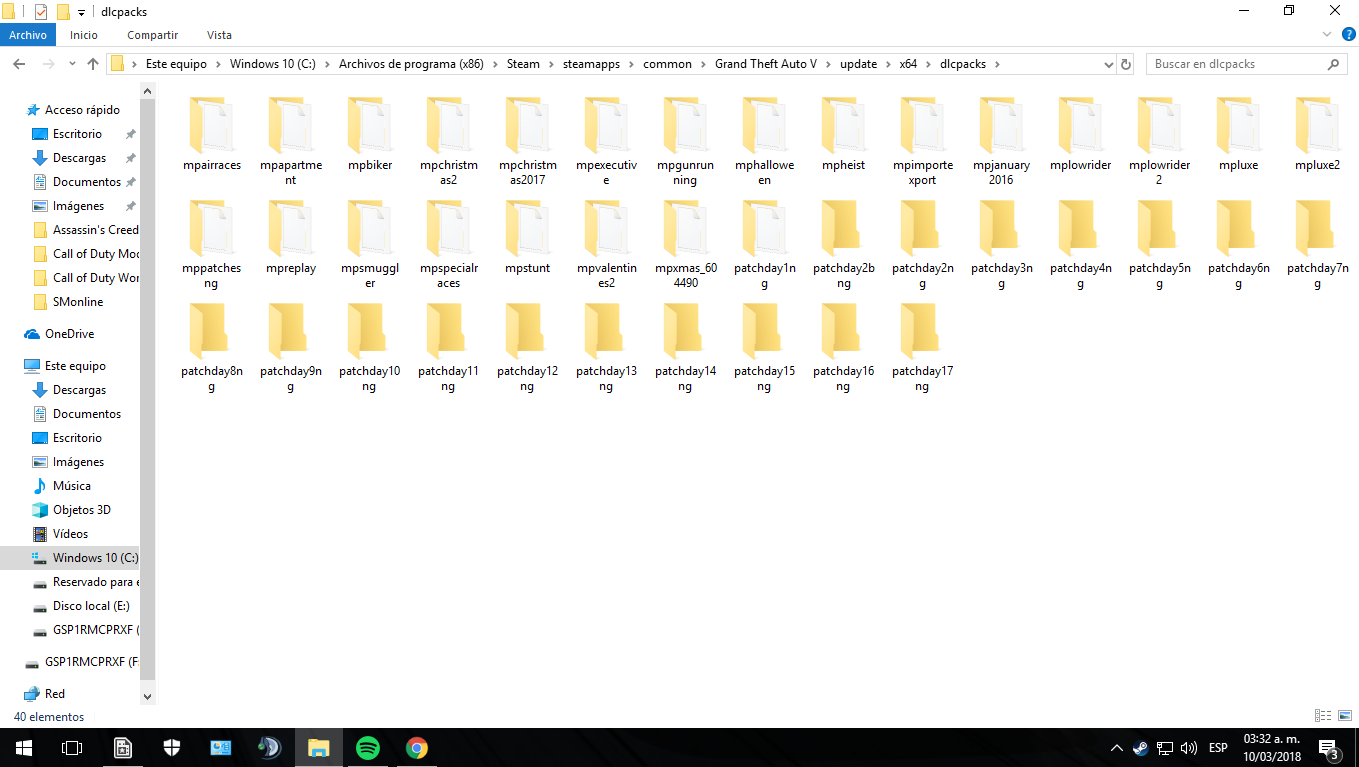
Task: Select the mpgunrunning folder
Action: click(x=685, y=142)
